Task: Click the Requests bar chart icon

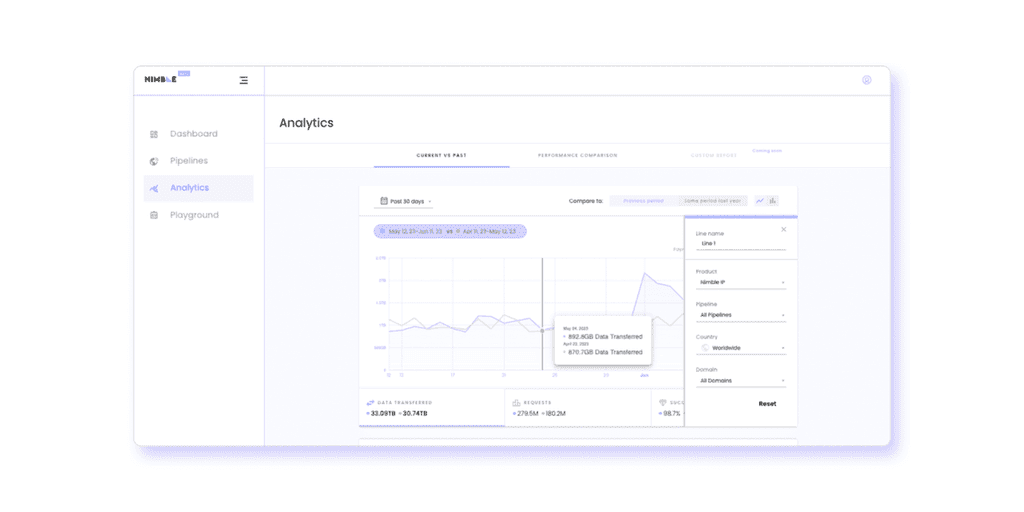Action: point(517,403)
